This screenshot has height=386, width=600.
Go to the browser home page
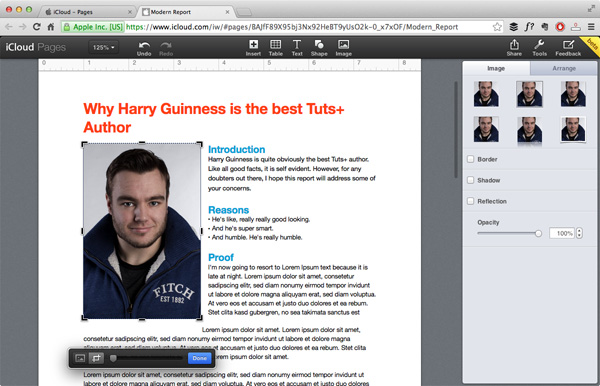pos(51,27)
